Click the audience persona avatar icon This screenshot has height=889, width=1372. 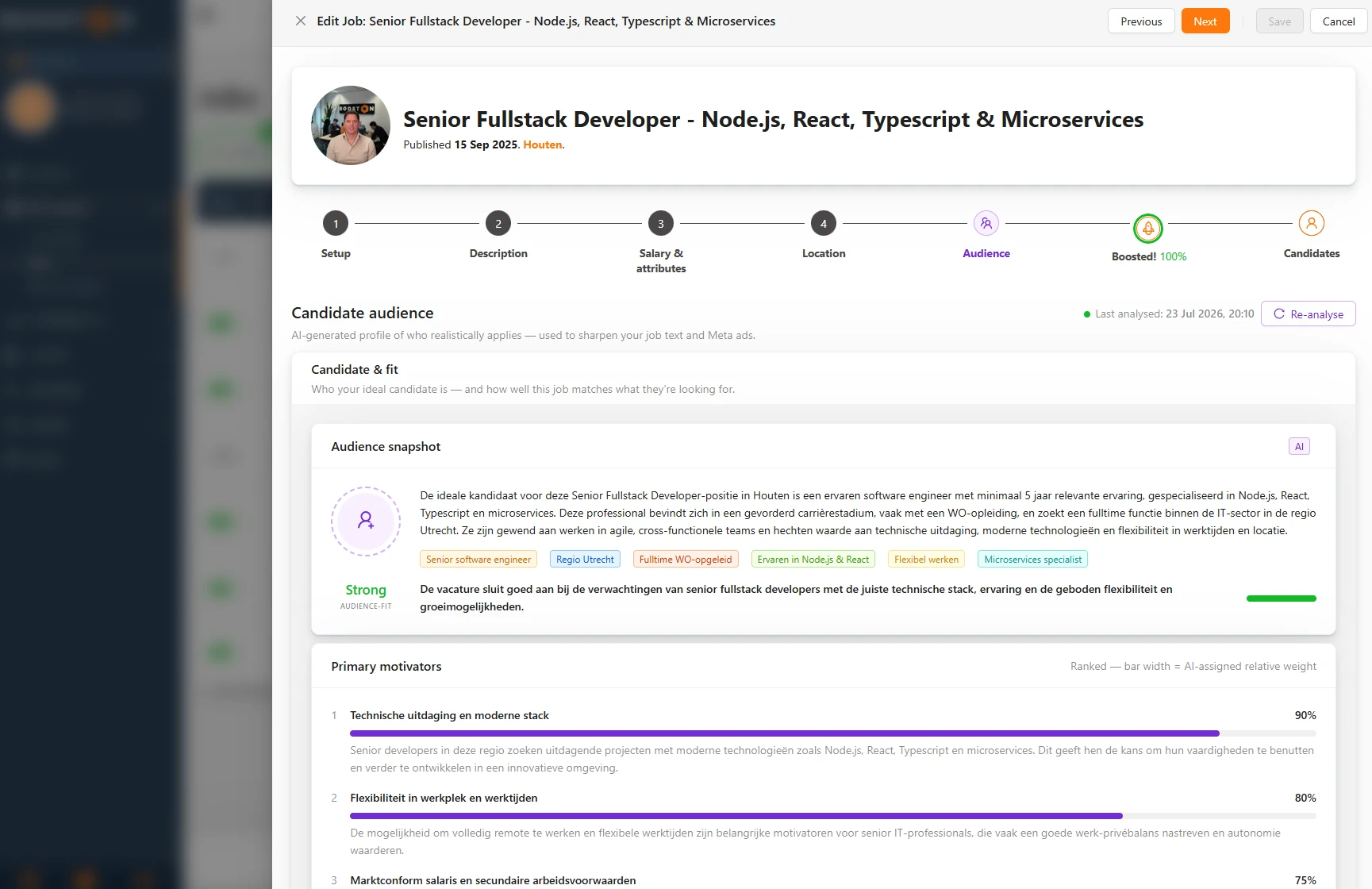(x=366, y=521)
